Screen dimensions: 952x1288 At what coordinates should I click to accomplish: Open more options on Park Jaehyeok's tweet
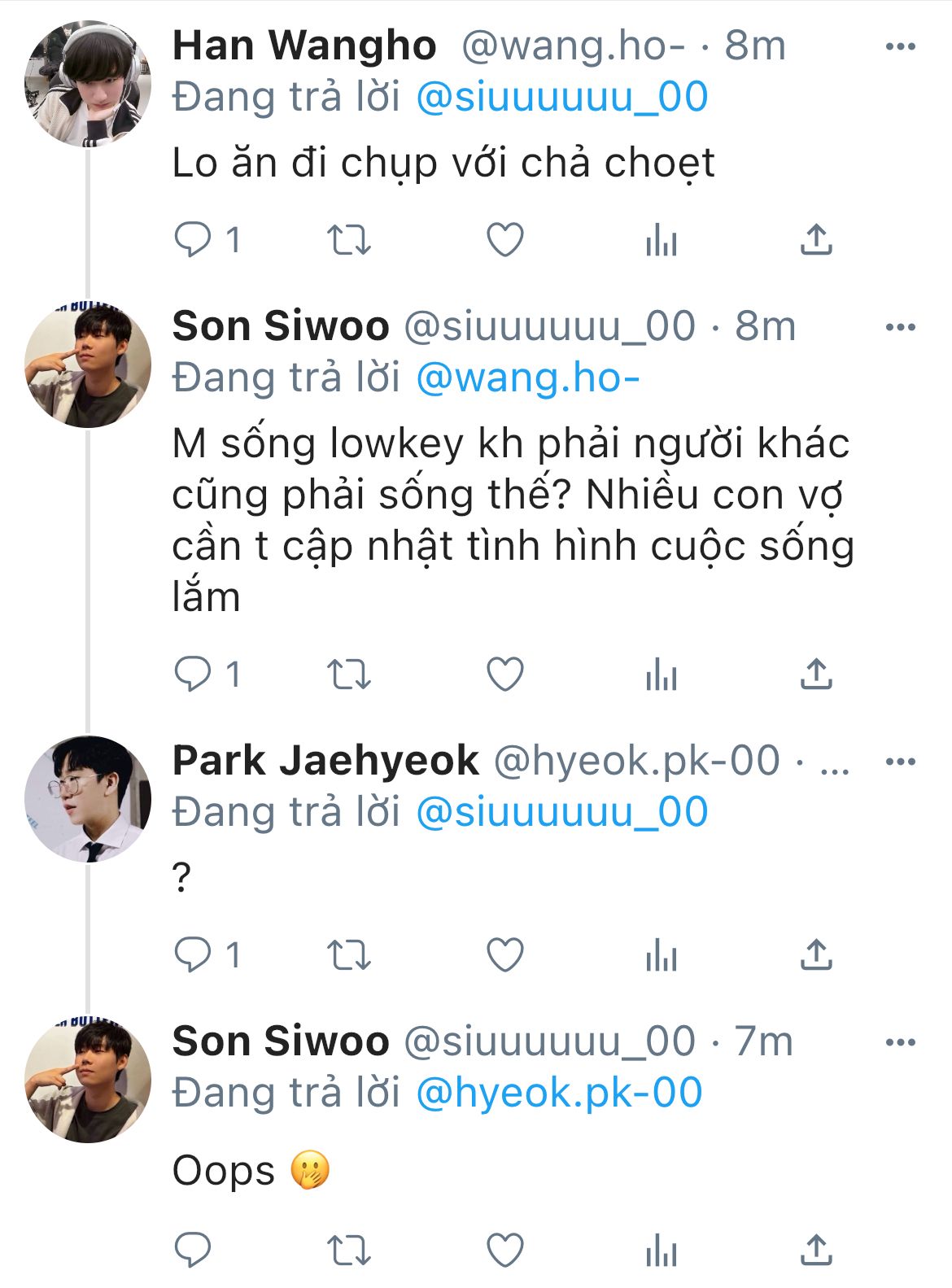(x=900, y=762)
